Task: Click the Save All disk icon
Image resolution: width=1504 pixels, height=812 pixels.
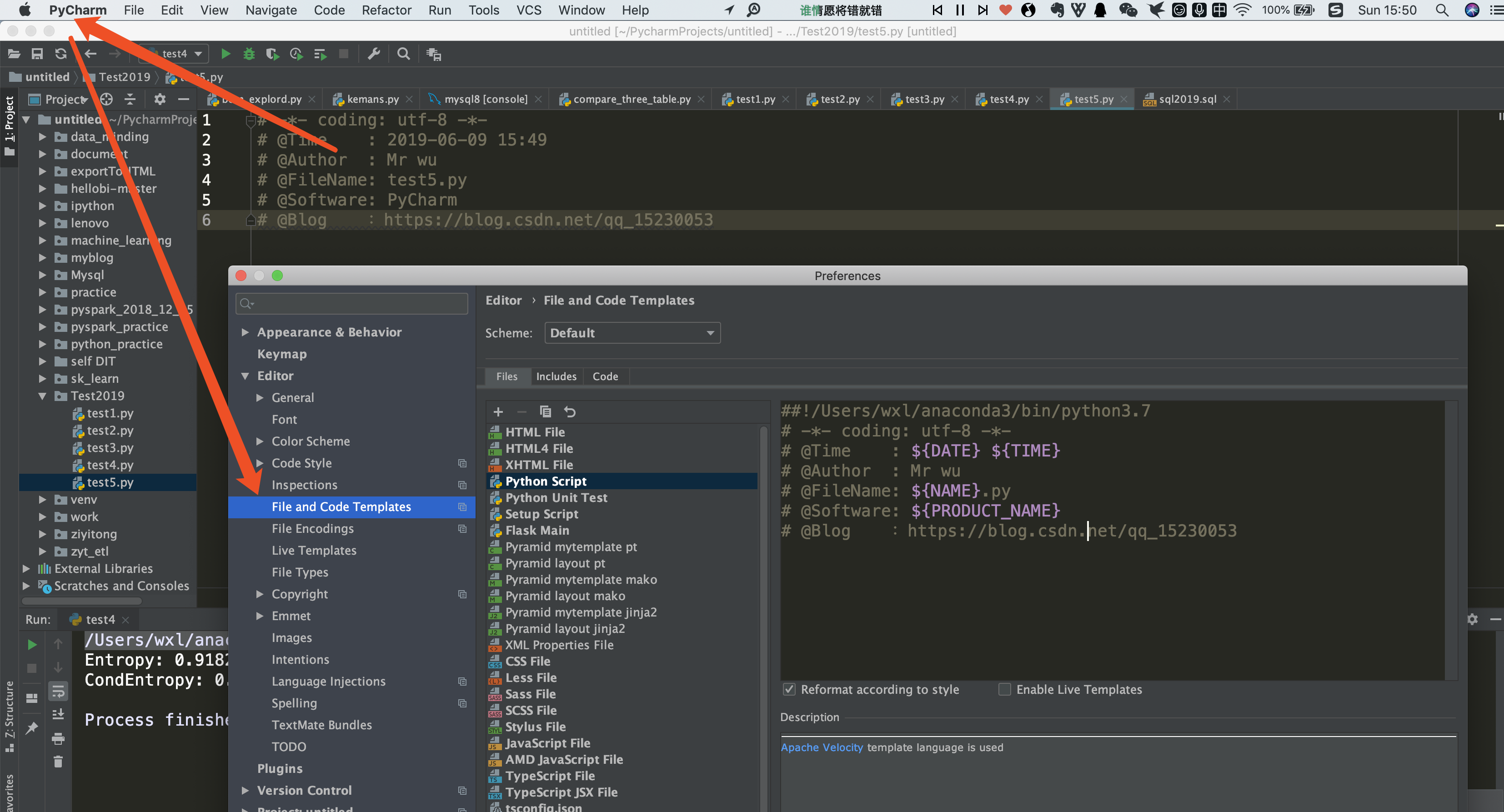Action: [x=37, y=54]
